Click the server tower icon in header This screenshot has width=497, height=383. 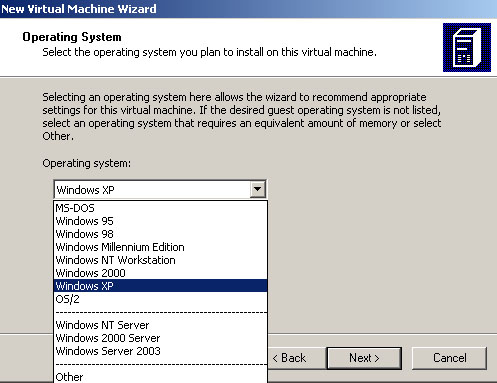(467, 47)
